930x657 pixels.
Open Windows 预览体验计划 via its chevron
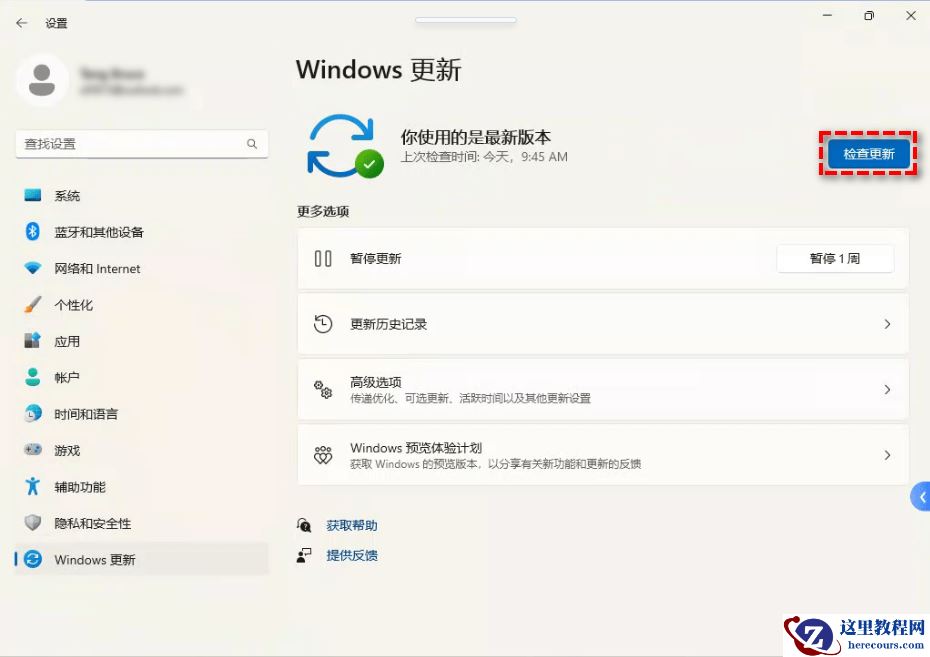tap(887, 454)
